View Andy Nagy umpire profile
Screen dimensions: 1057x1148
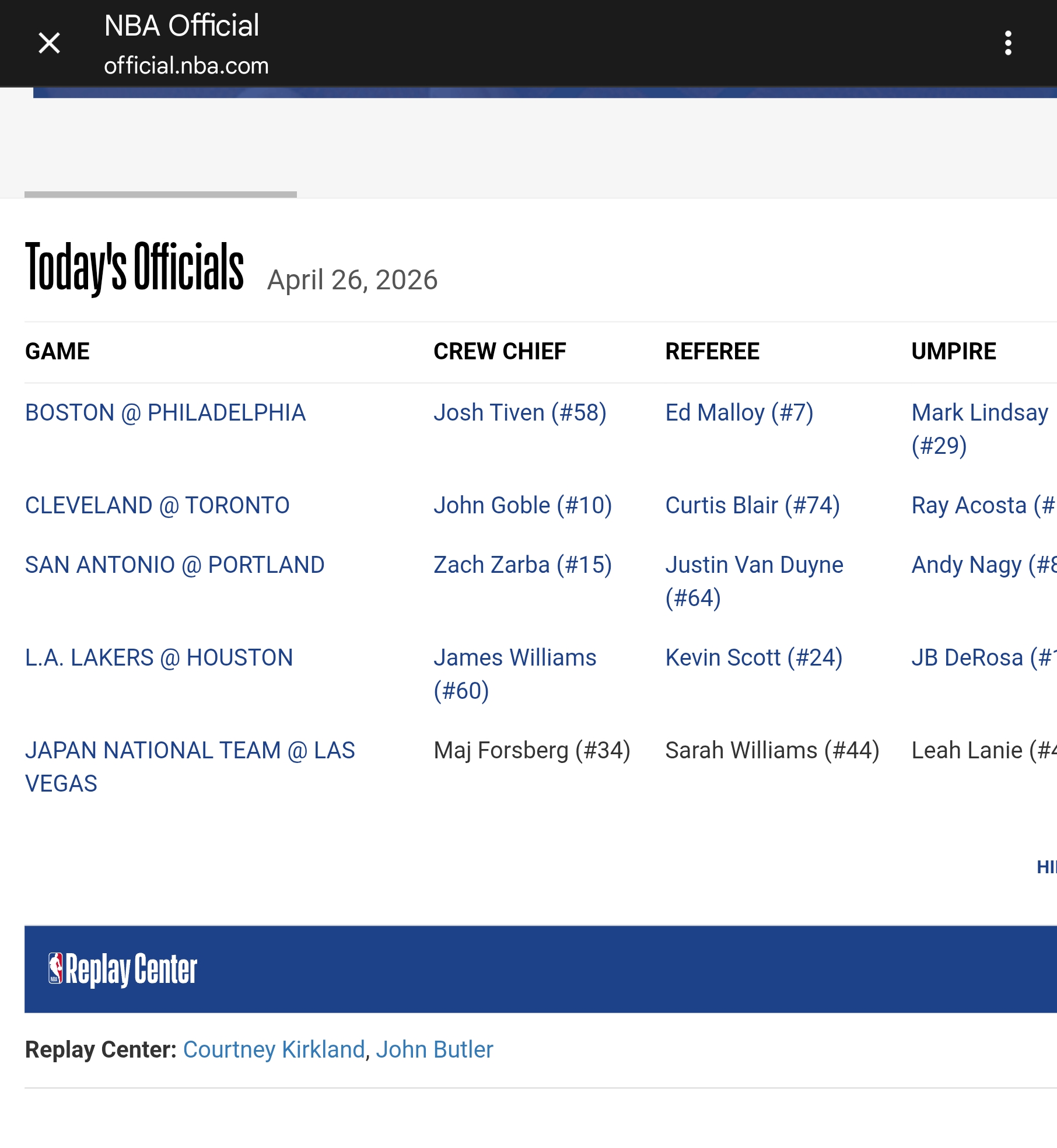point(984,565)
